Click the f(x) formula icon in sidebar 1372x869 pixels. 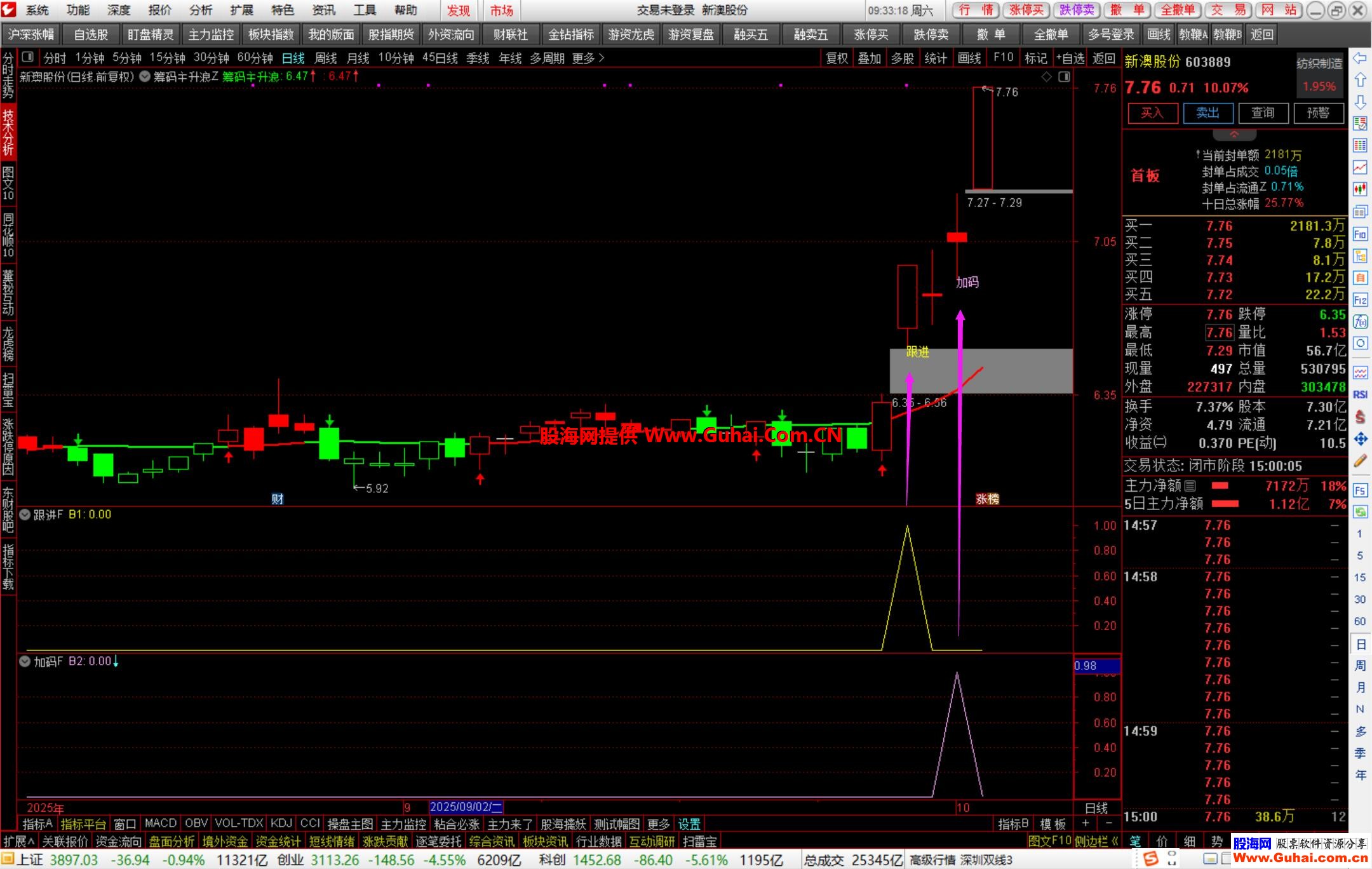1360,321
